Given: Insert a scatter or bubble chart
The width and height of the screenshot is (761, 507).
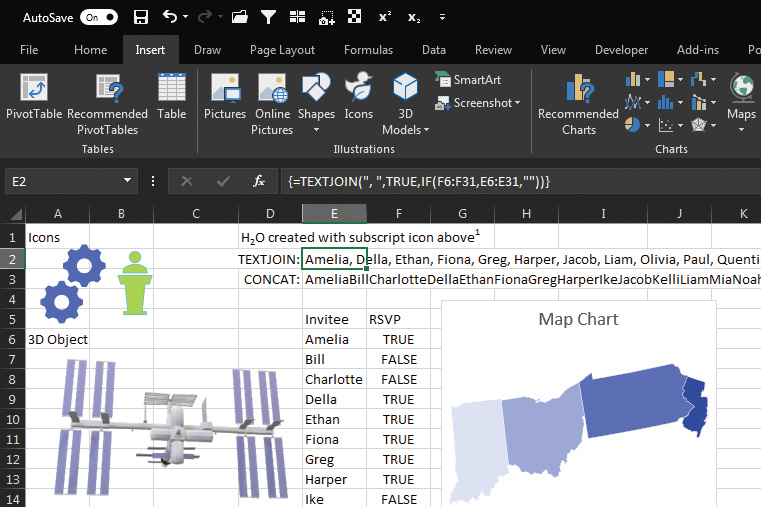Looking at the screenshot, I should coord(671,125).
